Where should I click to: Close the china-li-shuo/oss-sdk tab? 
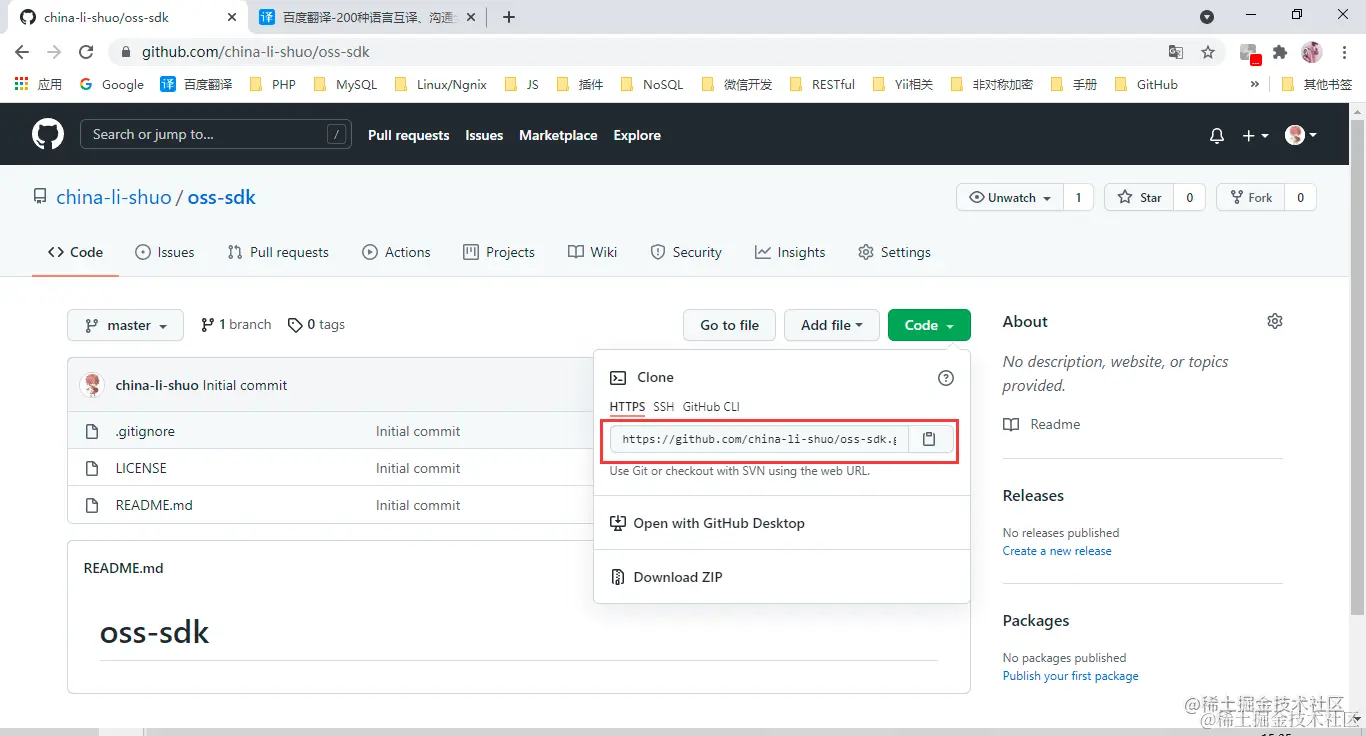232,17
